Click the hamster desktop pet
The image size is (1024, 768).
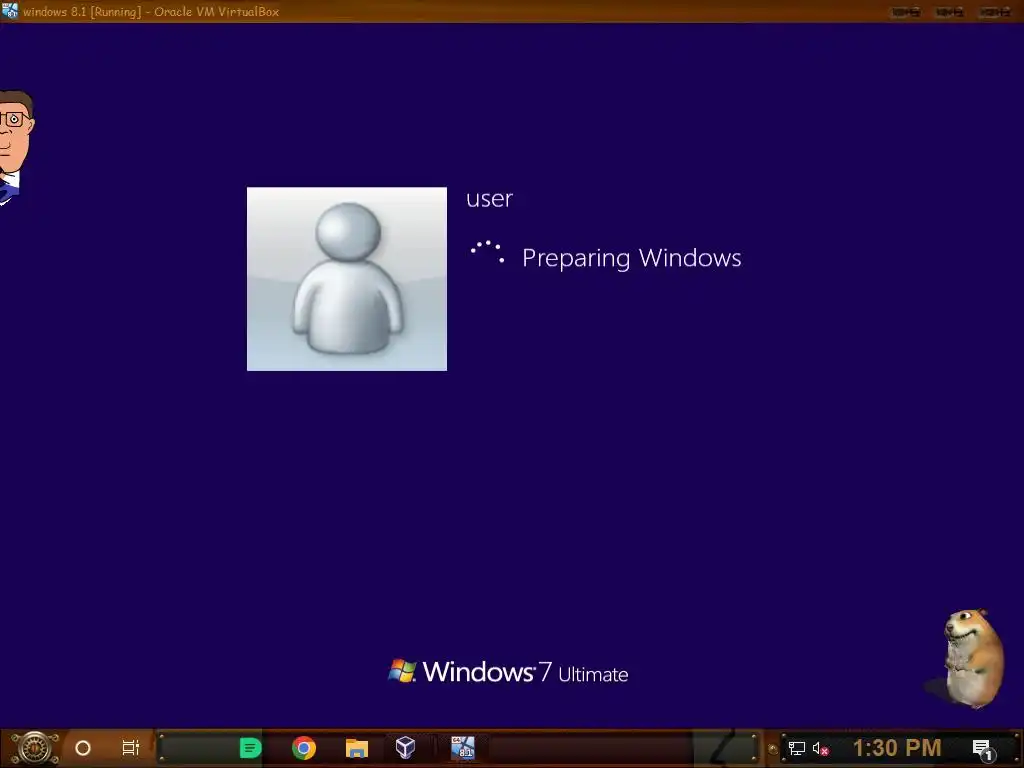[x=971, y=658]
